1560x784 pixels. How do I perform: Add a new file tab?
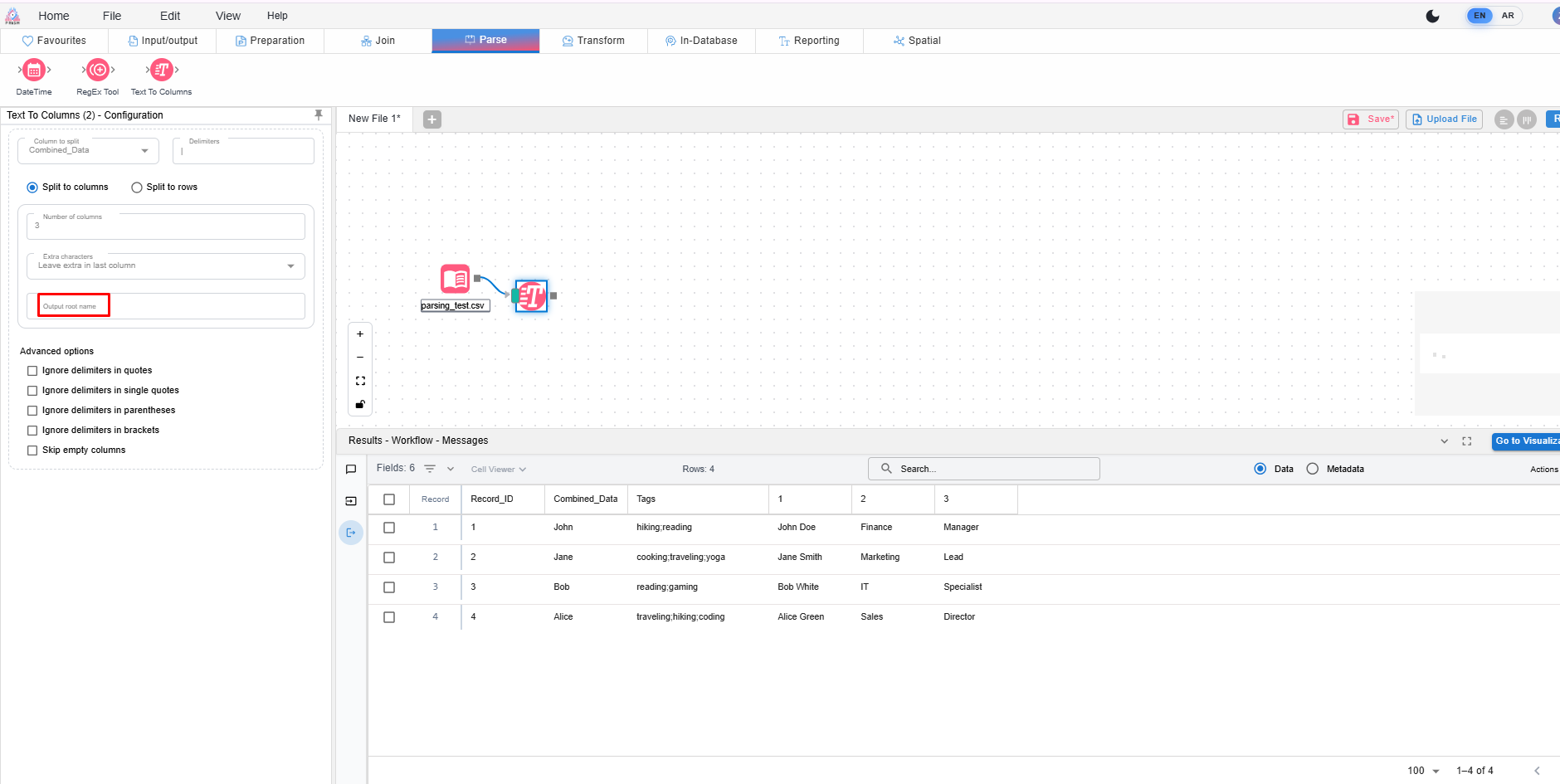pyautogui.click(x=431, y=119)
